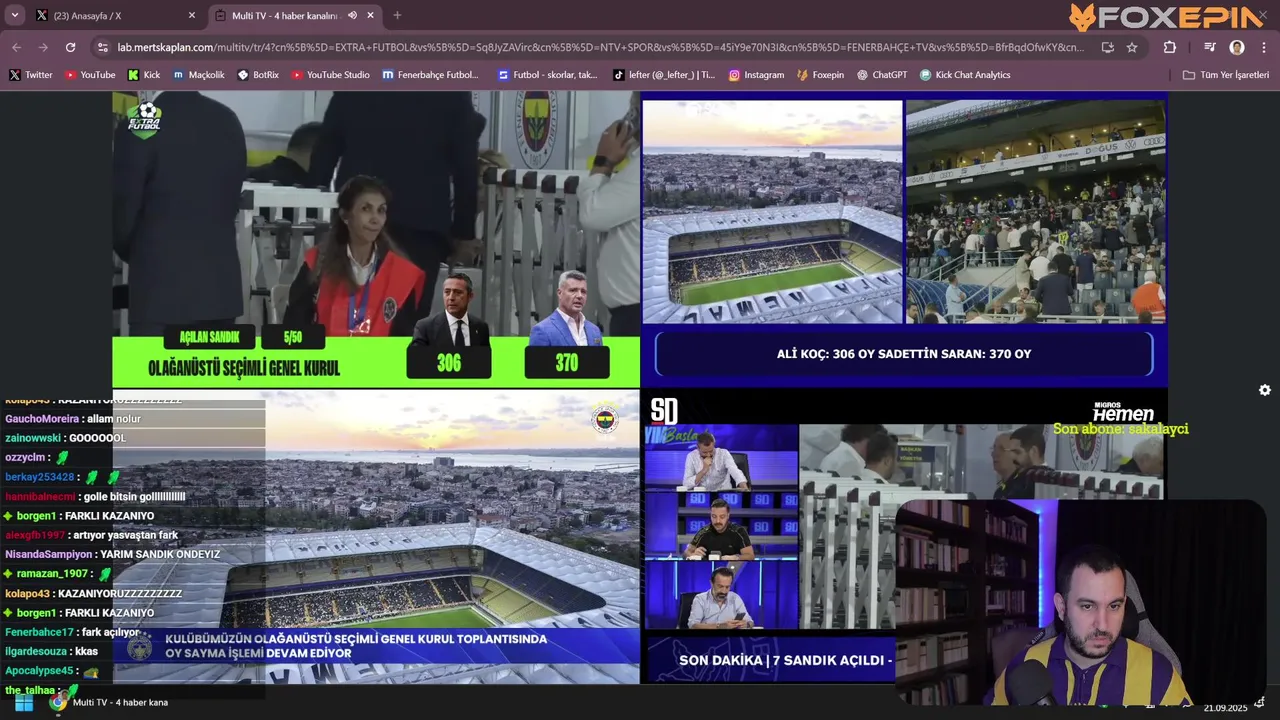The width and height of the screenshot is (1280, 720).
Task: Open the YouTube bookmark
Action: 90,75
